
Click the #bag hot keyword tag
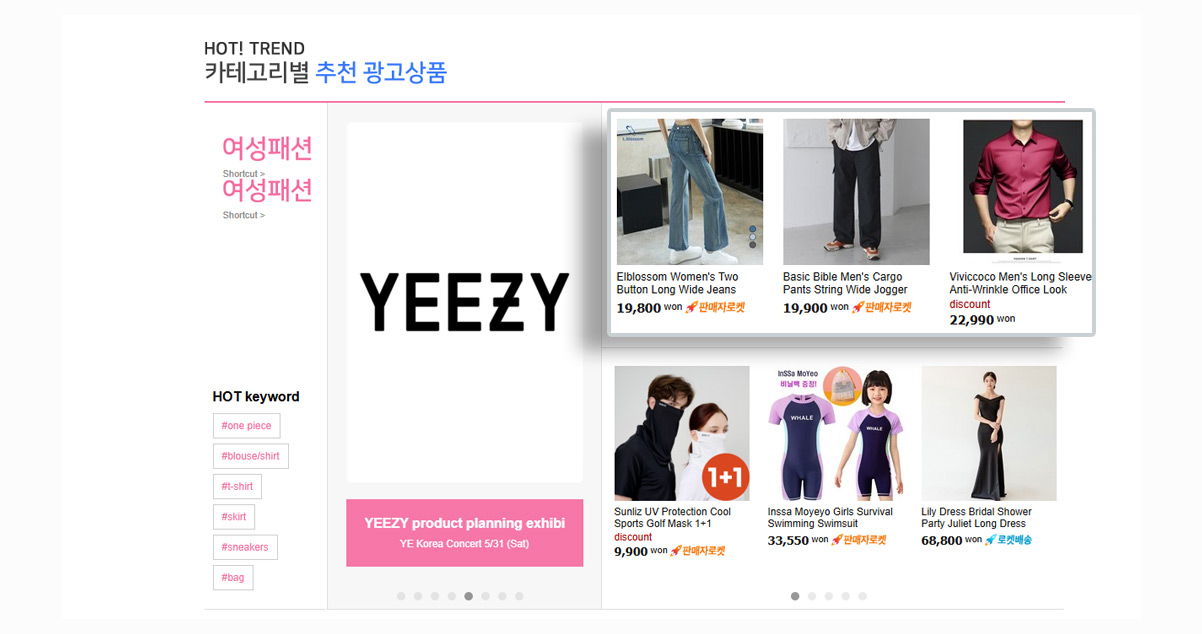(x=233, y=578)
